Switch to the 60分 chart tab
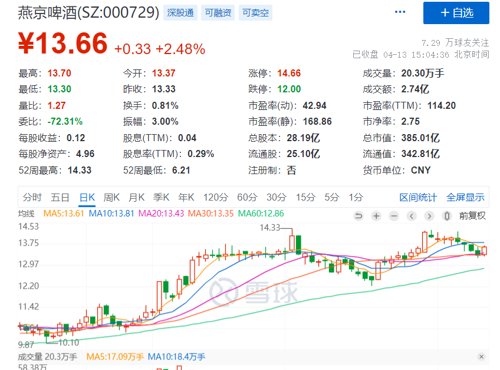This screenshot has width=500, height=370. point(247,197)
